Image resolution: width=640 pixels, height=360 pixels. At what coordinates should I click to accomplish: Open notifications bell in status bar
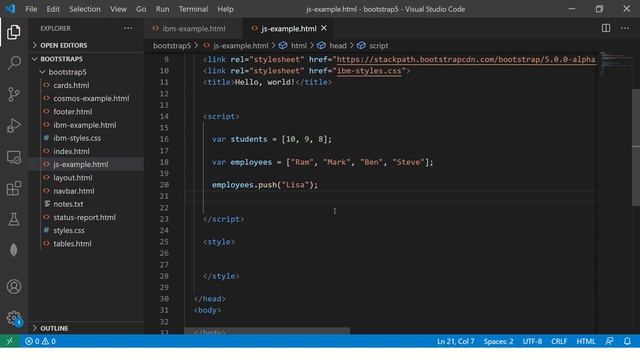(x=627, y=341)
